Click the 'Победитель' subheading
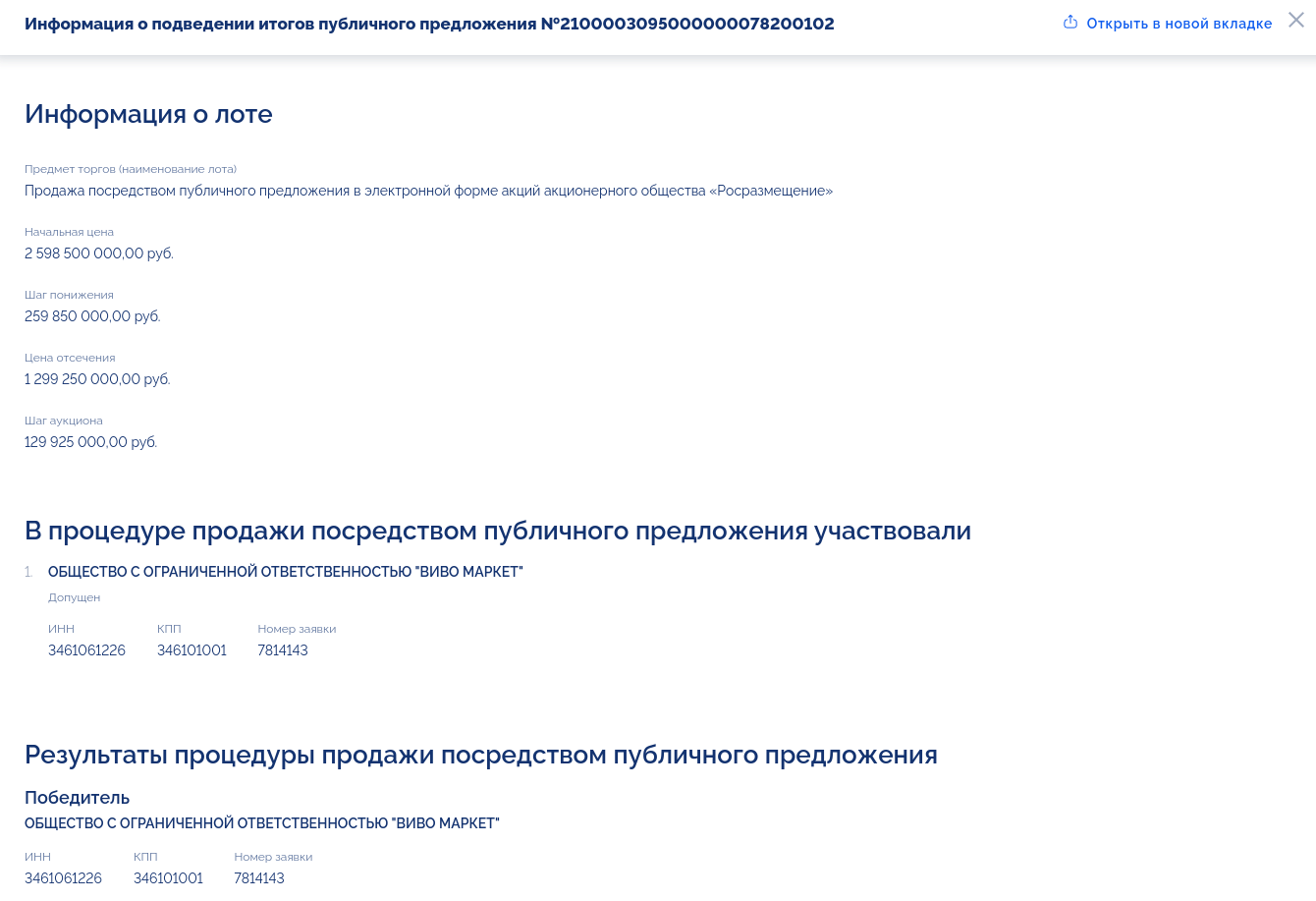Viewport: 1316px width, 901px height. coord(77,798)
